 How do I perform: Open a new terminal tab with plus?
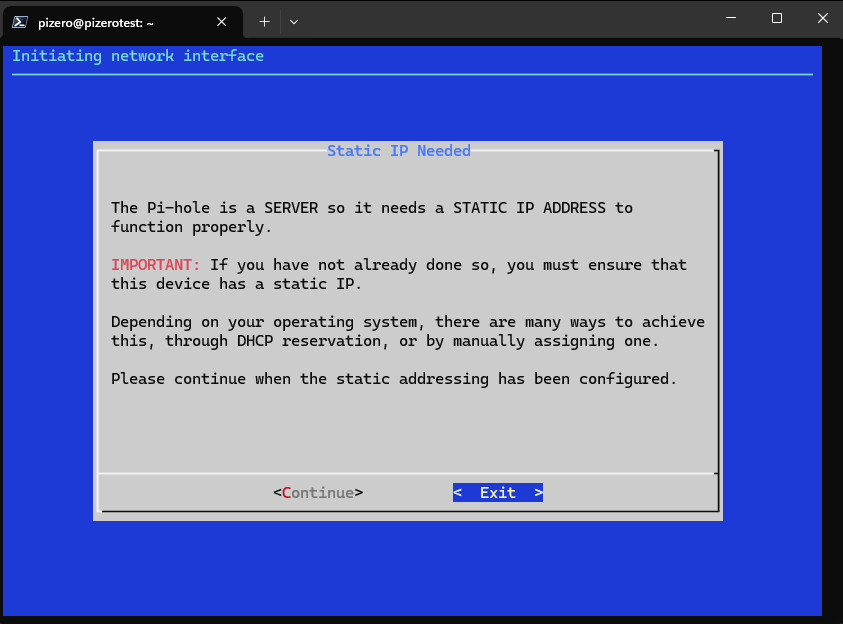(265, 21)
